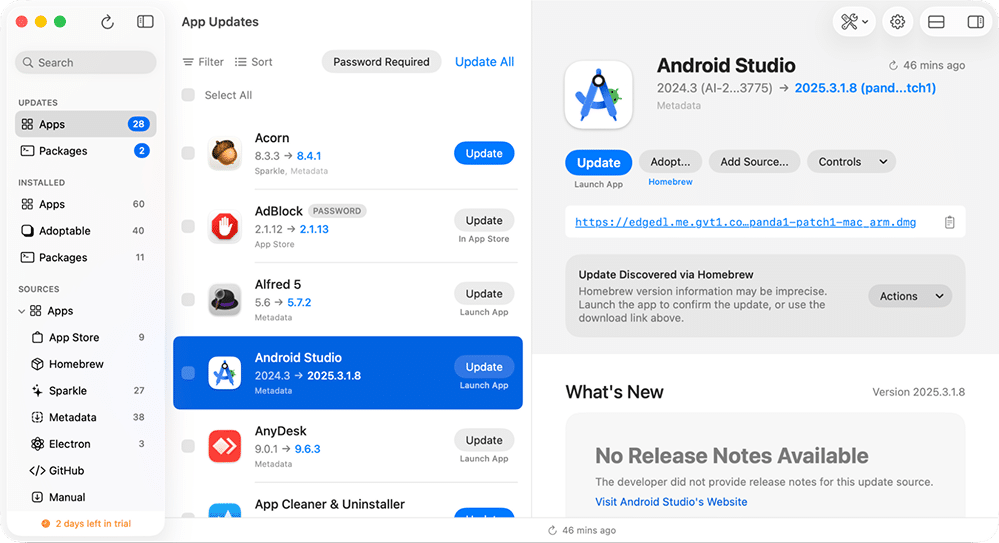Check the Alfred 5 row checkbox
The height and width of the screenshot is (543, 999).
(188, 300)
